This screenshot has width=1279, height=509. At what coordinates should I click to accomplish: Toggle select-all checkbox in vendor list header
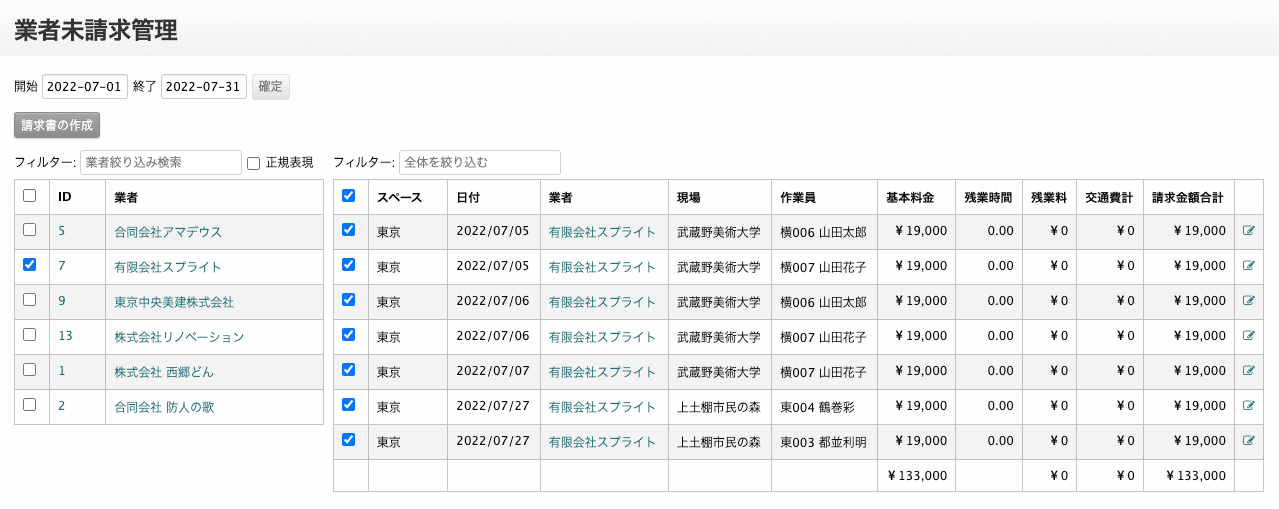coord(29,196)
